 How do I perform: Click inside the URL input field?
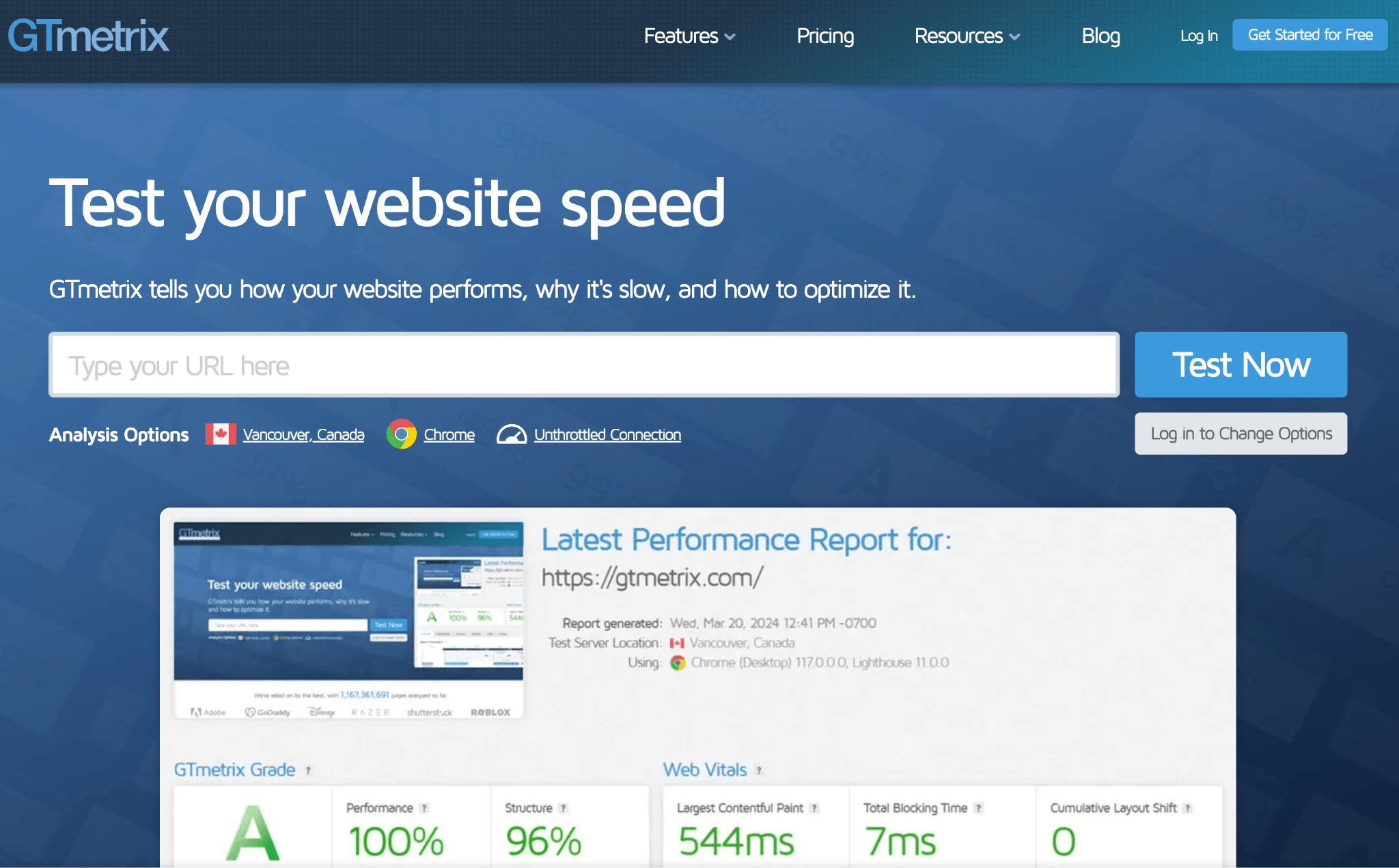584,365
